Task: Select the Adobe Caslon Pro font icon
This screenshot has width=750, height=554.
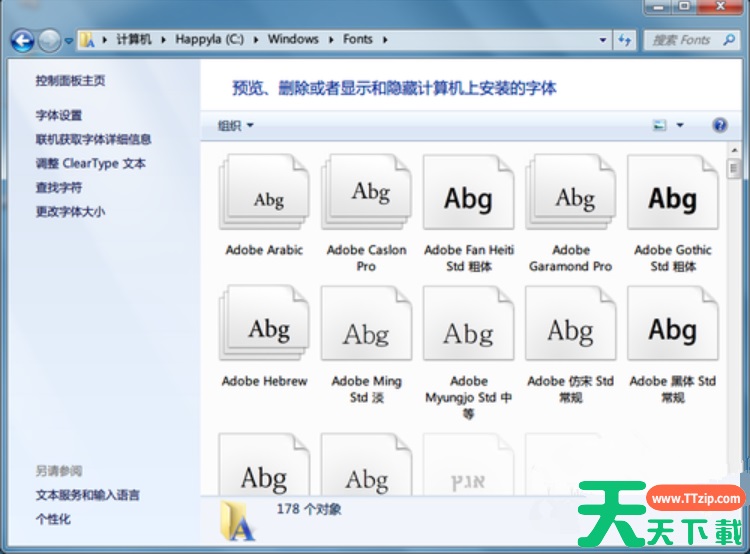Action: pos(366,196)
